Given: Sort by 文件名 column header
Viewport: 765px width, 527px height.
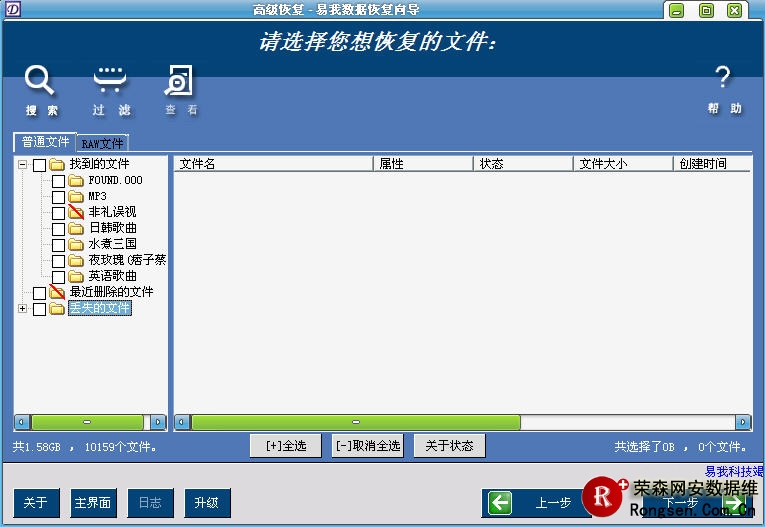Looking at the screenshot, I should coord(273,164).
